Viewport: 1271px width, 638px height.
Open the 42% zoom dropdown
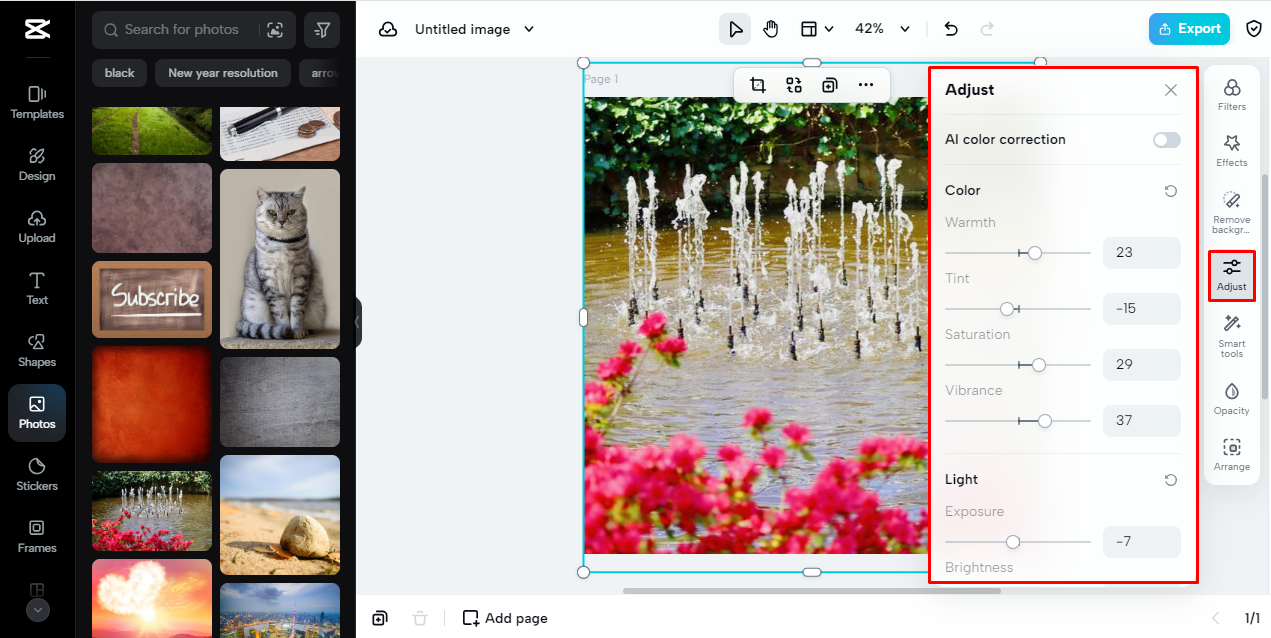tap(882, 29)
